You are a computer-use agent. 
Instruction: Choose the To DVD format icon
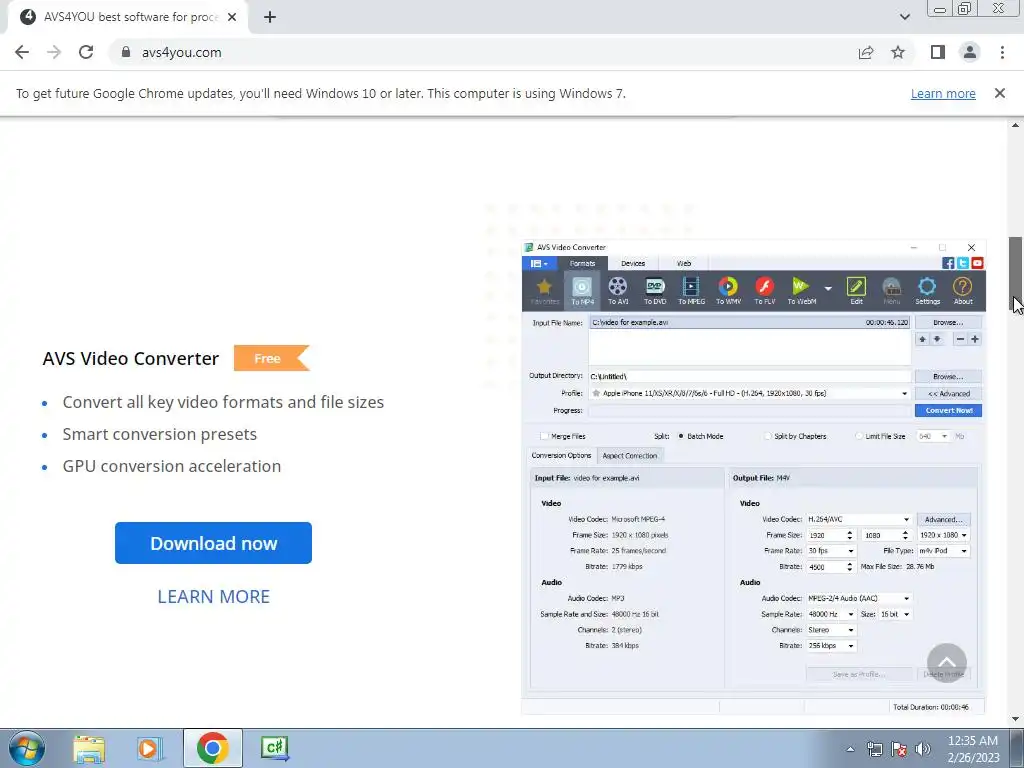pyautogui.click(x=655, y=291)
